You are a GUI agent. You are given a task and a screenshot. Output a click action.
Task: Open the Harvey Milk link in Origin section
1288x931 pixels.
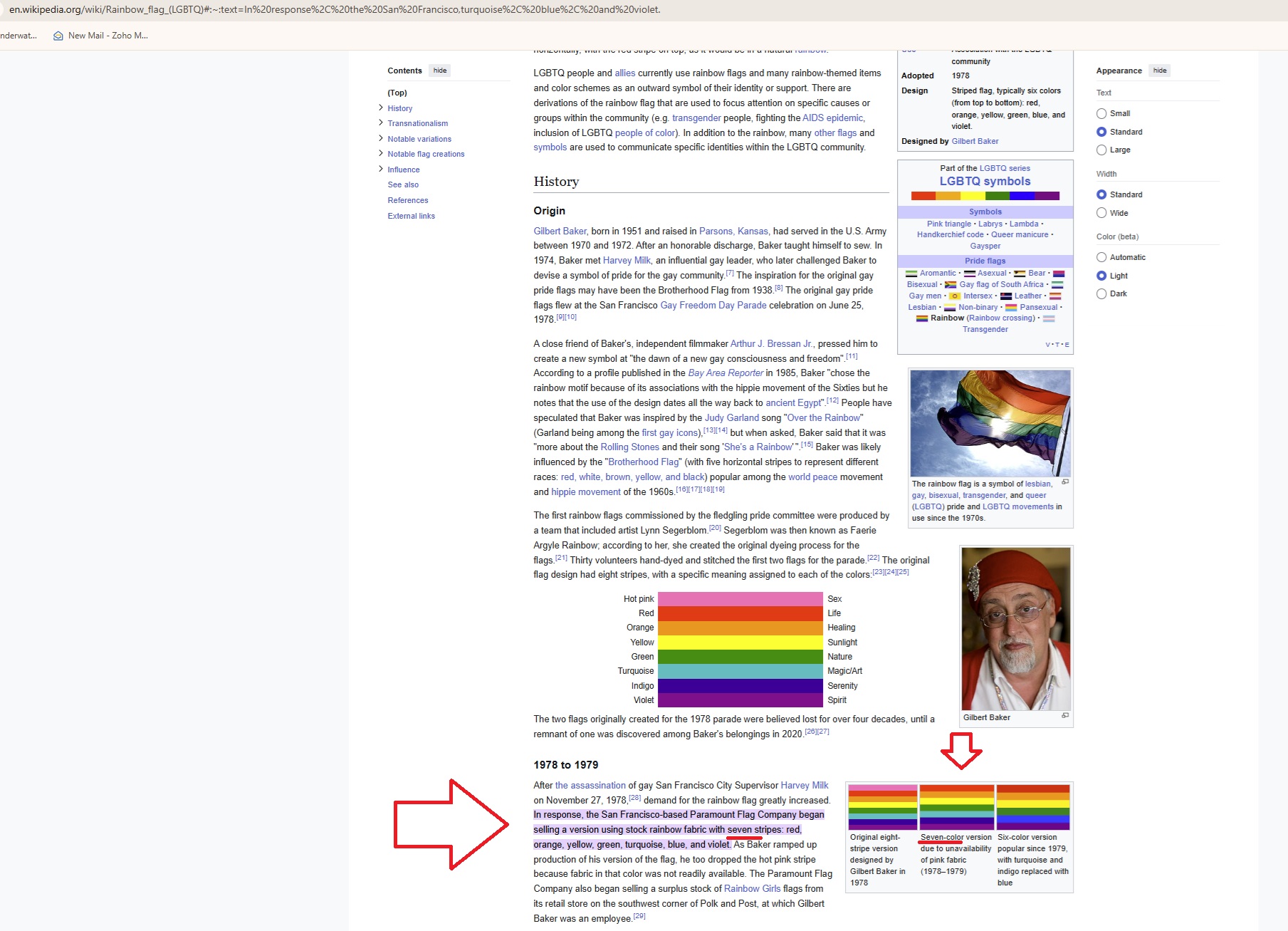pyautogui.click(x=627, y=260)
